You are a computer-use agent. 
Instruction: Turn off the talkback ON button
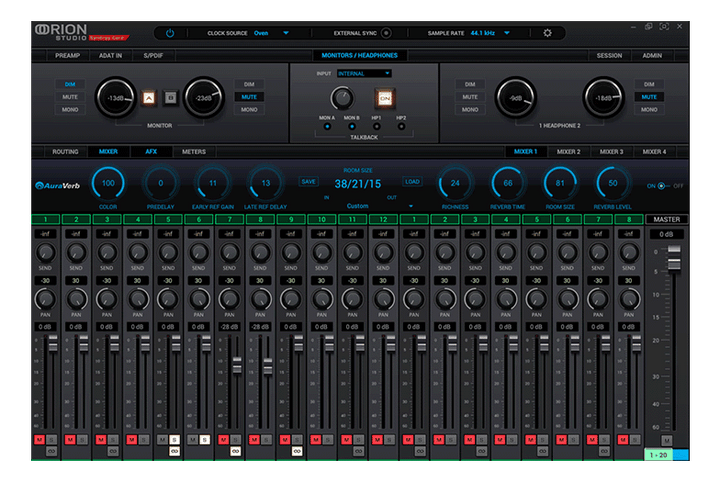coord(385,98)
